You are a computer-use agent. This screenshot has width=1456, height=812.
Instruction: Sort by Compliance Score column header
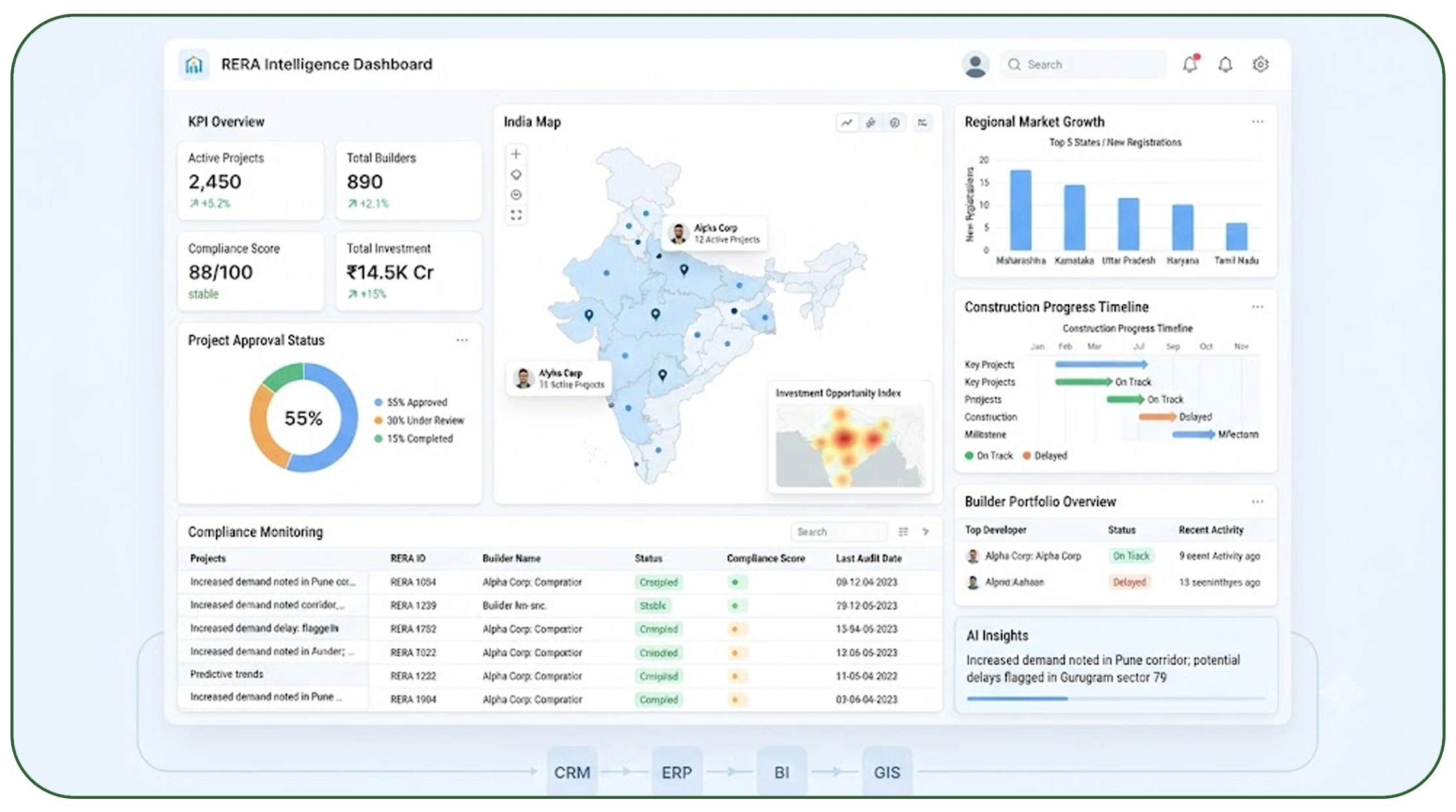coord(766,559)
